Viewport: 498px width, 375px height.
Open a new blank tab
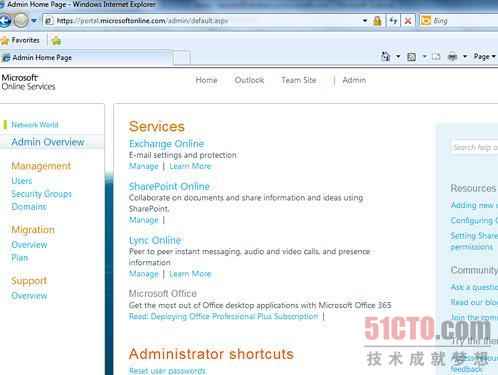tap(182, 58)
